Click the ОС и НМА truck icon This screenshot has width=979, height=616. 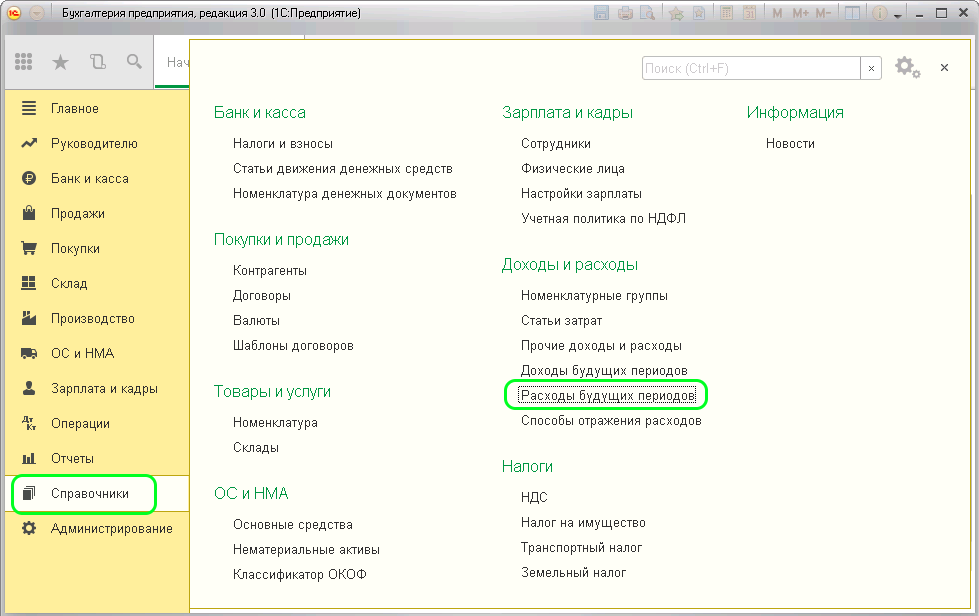(x=29, y=354)
